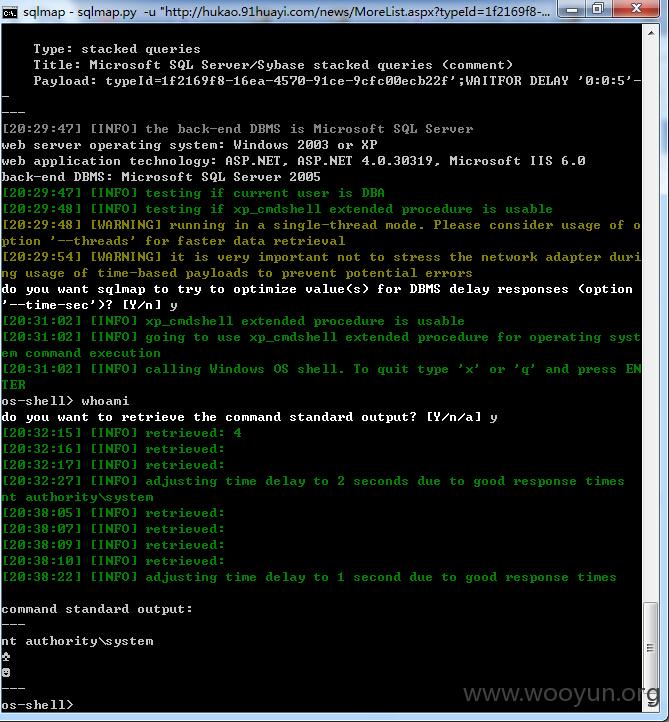669x722 pixels.
Task: Click the final empty 'os-shell>' prompt
Action: pyautogui.click(x=37, y=705)
